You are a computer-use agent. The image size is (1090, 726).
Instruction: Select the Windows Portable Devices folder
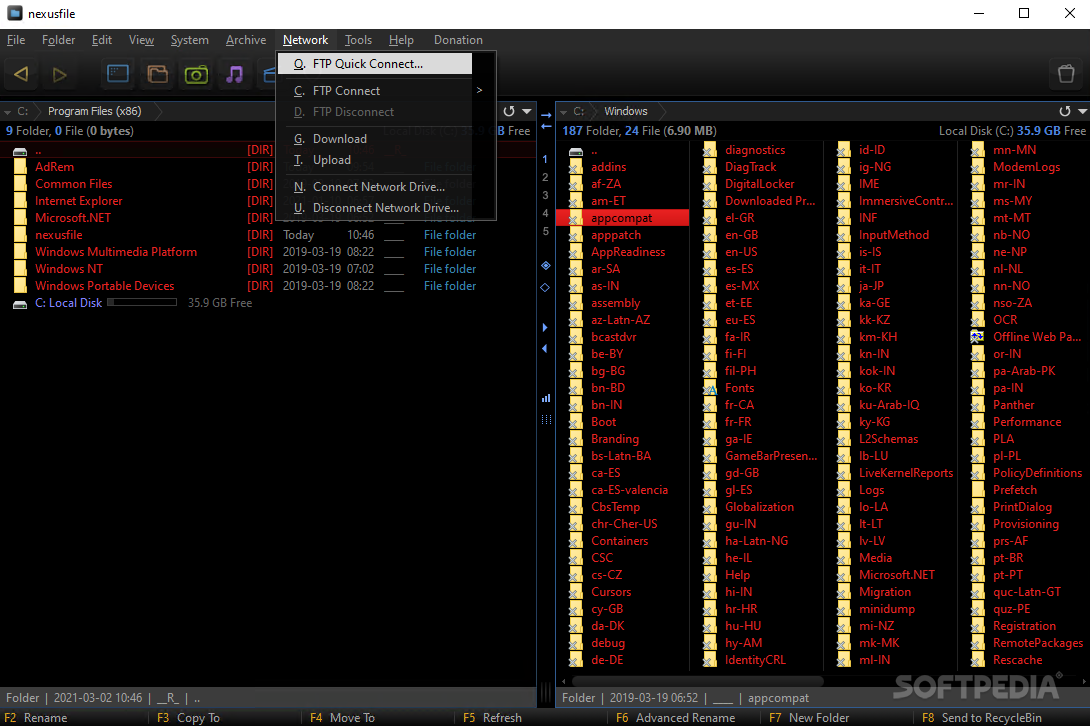pyautogui.click(x=104, y=286)
